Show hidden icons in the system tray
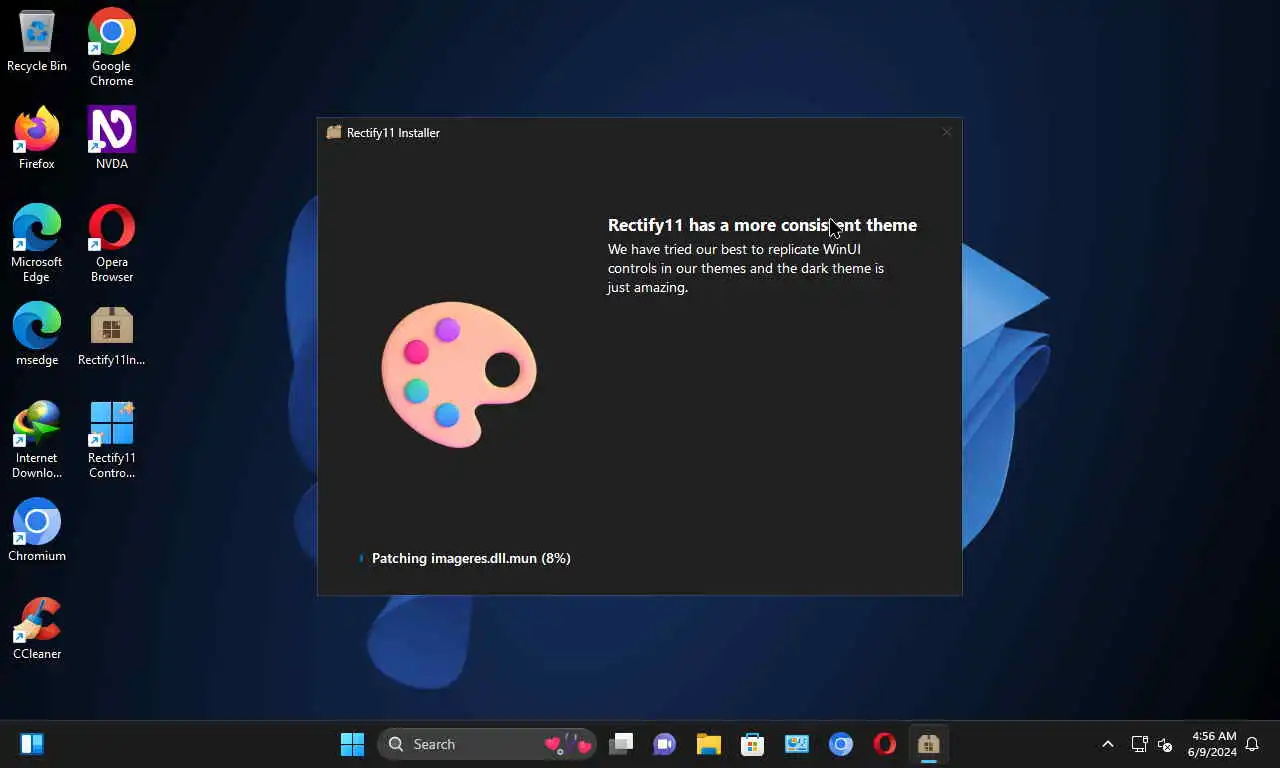The image size is (1280, 768). [x=1107, y=744]
